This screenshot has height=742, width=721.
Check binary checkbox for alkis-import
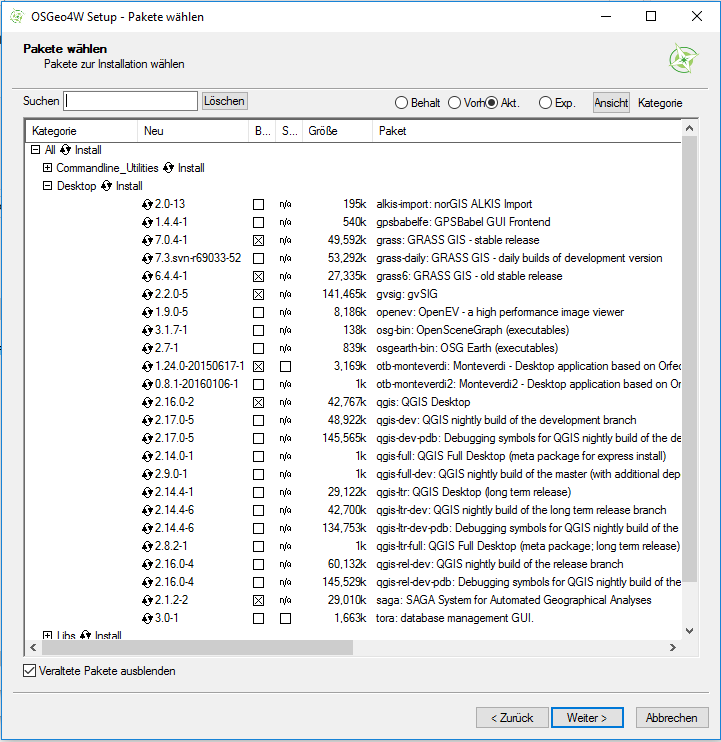[258, 204]
